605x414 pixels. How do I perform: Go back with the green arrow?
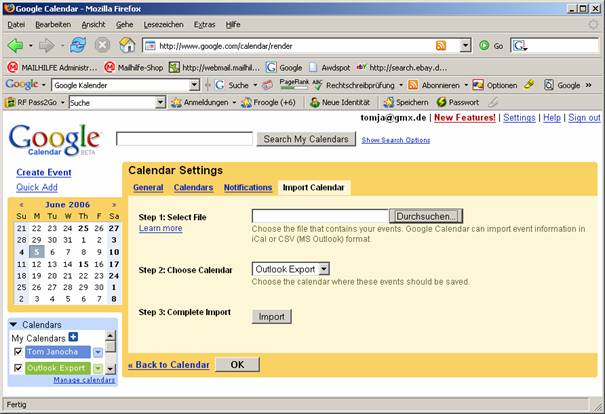click(15, 46)
